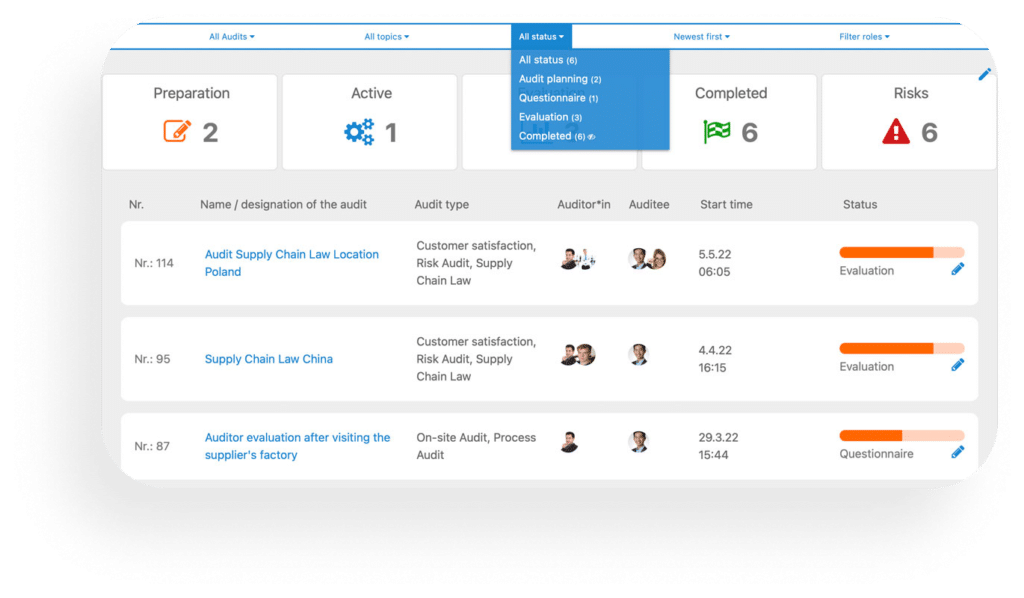Viewport: 1024px width, 598px height.
Task: Click the Active card count 1
Action: (x=391, y=133)
